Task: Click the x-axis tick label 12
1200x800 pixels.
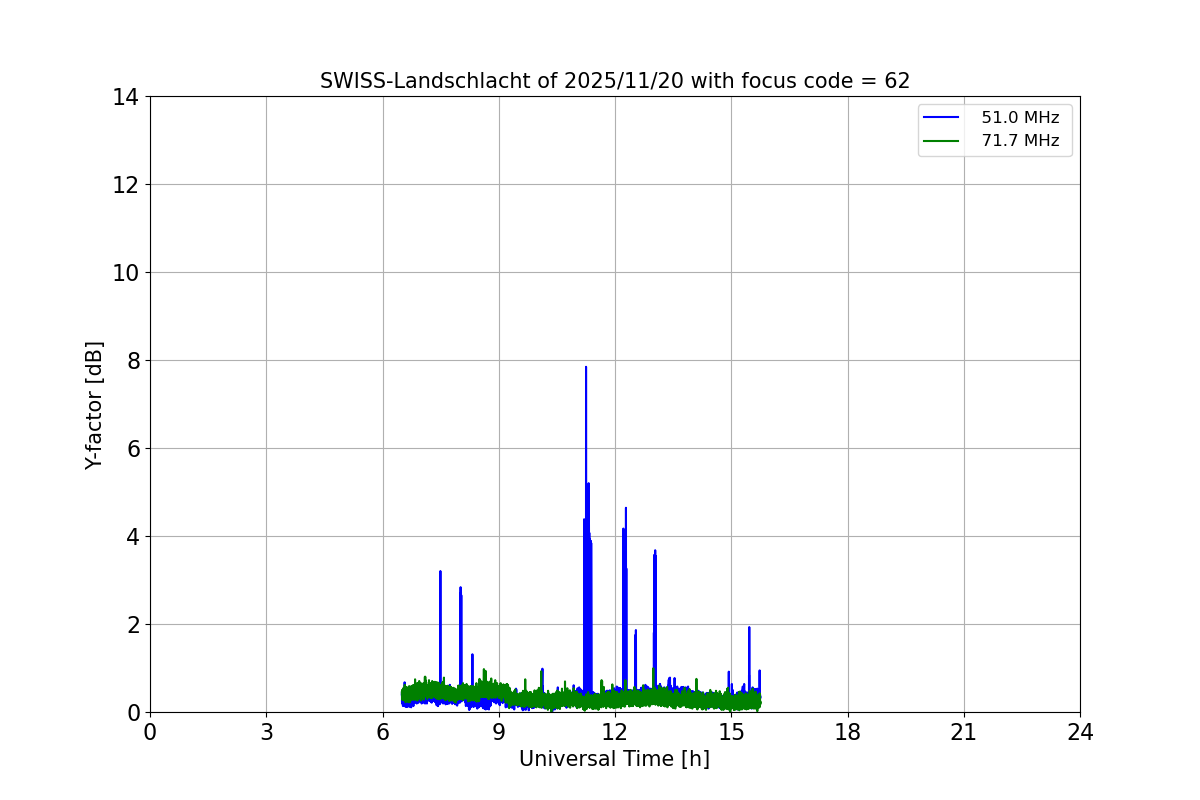Action: click(615, 732)
